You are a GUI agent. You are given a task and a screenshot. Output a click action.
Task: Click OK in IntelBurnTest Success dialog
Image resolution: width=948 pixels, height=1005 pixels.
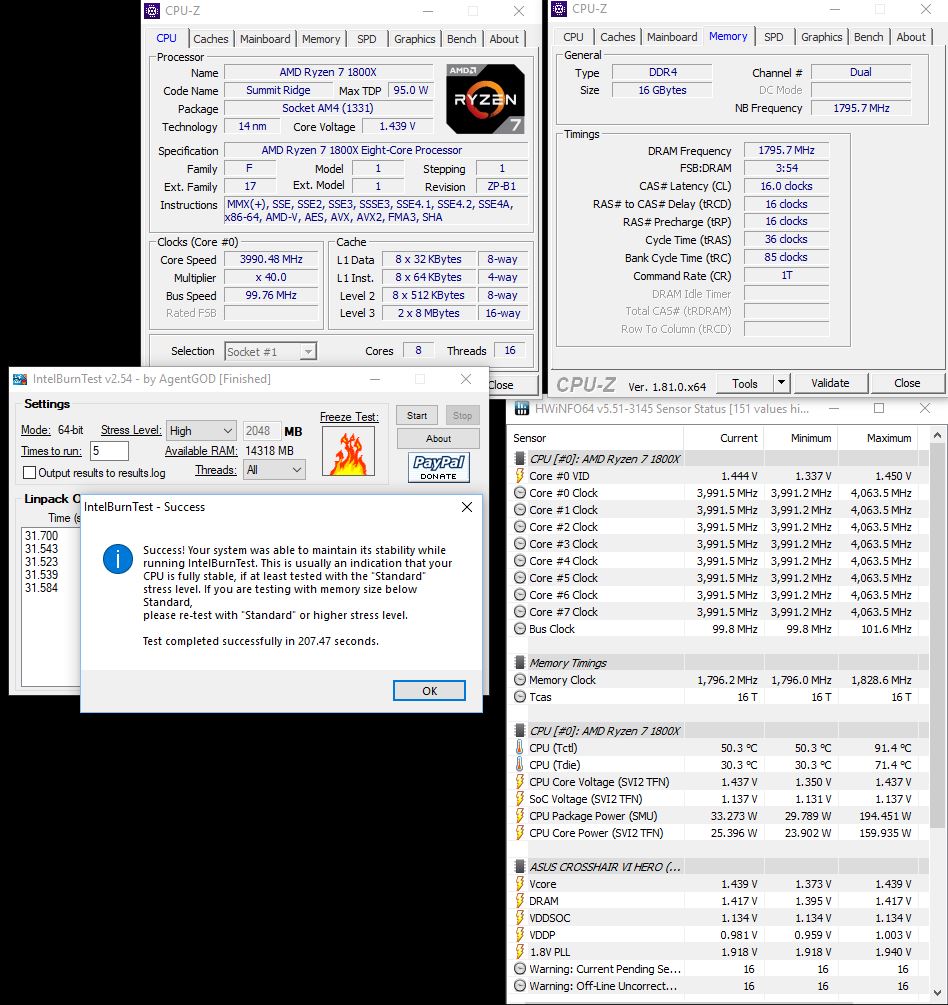coord(429,690)
